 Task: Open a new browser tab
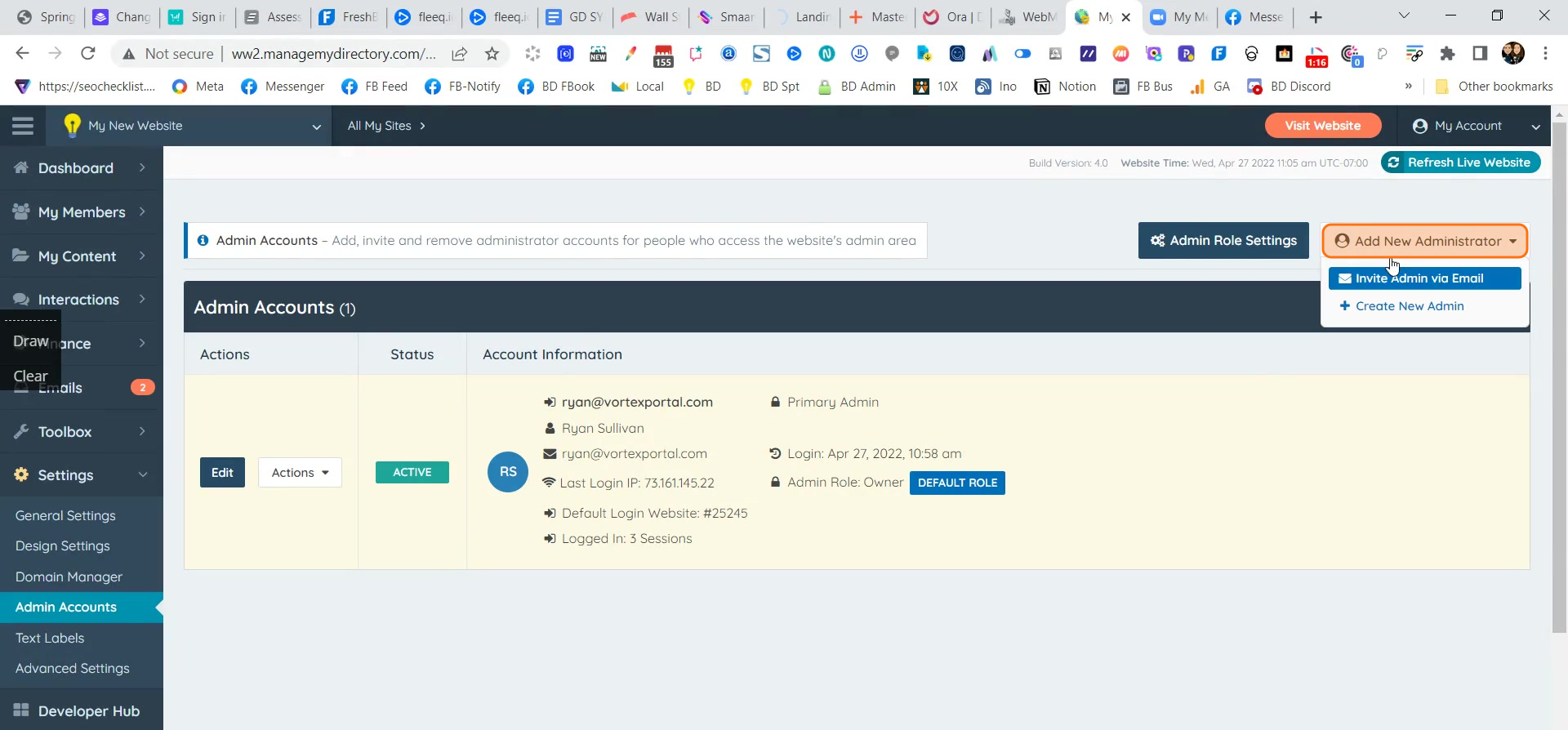[1316, 17]
